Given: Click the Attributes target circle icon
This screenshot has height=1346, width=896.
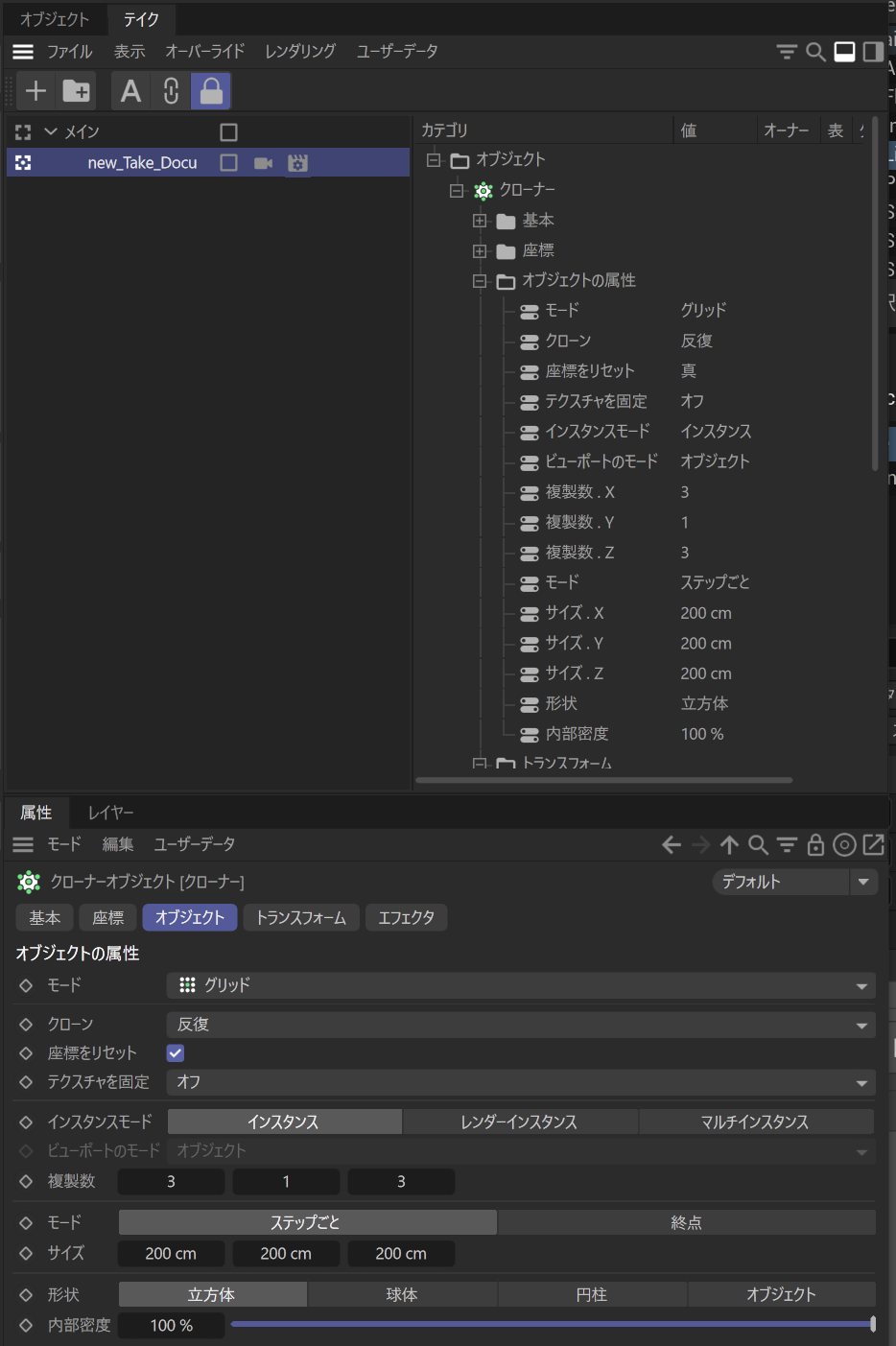Looking at the screenshot, I should 844,844.
